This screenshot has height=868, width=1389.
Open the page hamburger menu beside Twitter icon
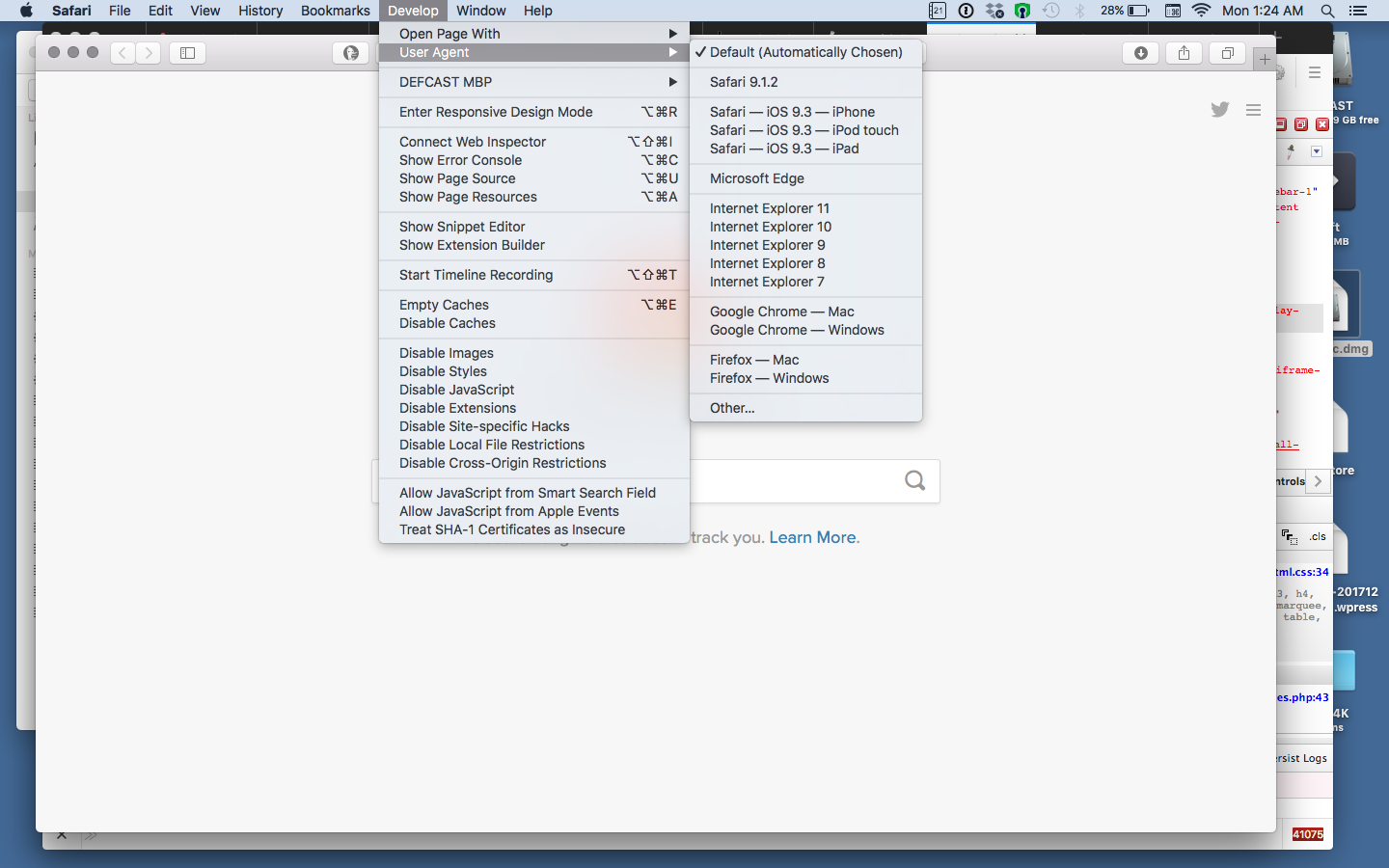coord(1253,110)
